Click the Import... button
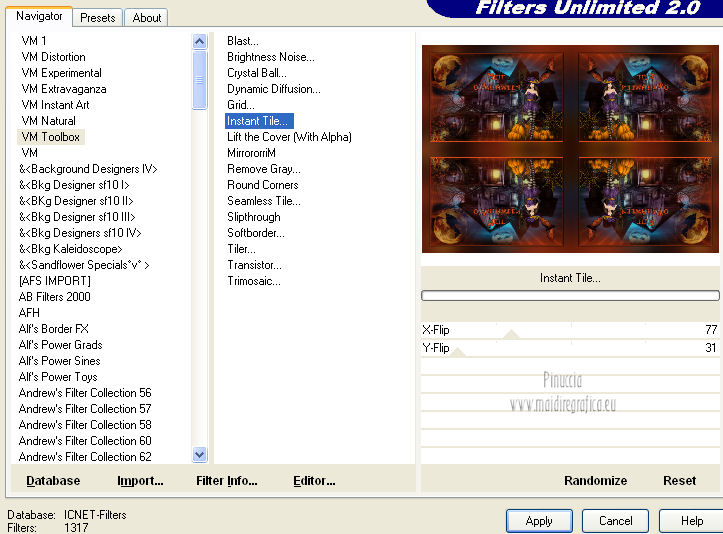 [140, 481]
